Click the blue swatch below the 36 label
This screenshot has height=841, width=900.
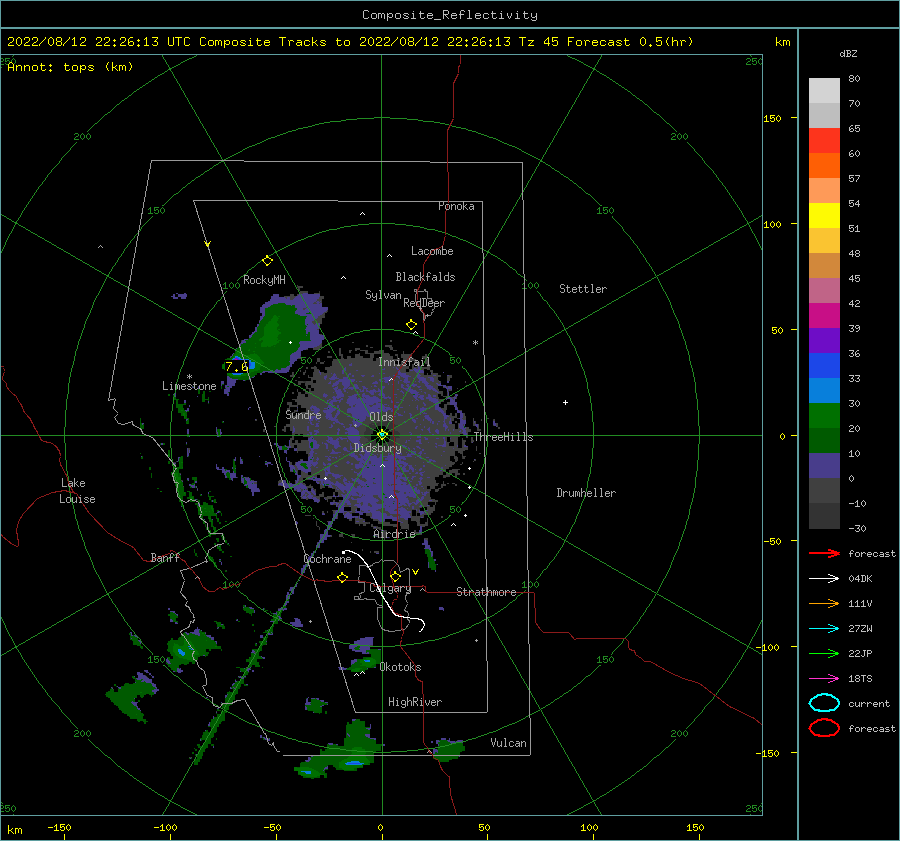(x=824, y=365)
